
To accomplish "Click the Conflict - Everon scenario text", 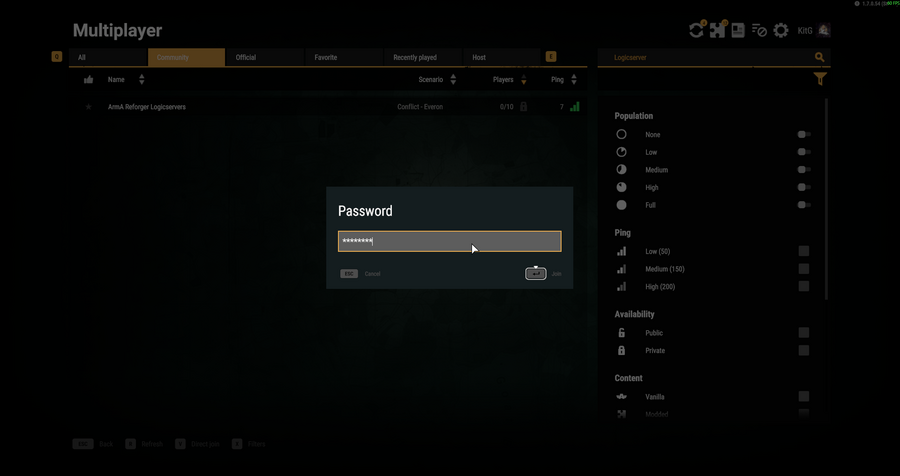I will pyautogui.click(x=420, y=107).
